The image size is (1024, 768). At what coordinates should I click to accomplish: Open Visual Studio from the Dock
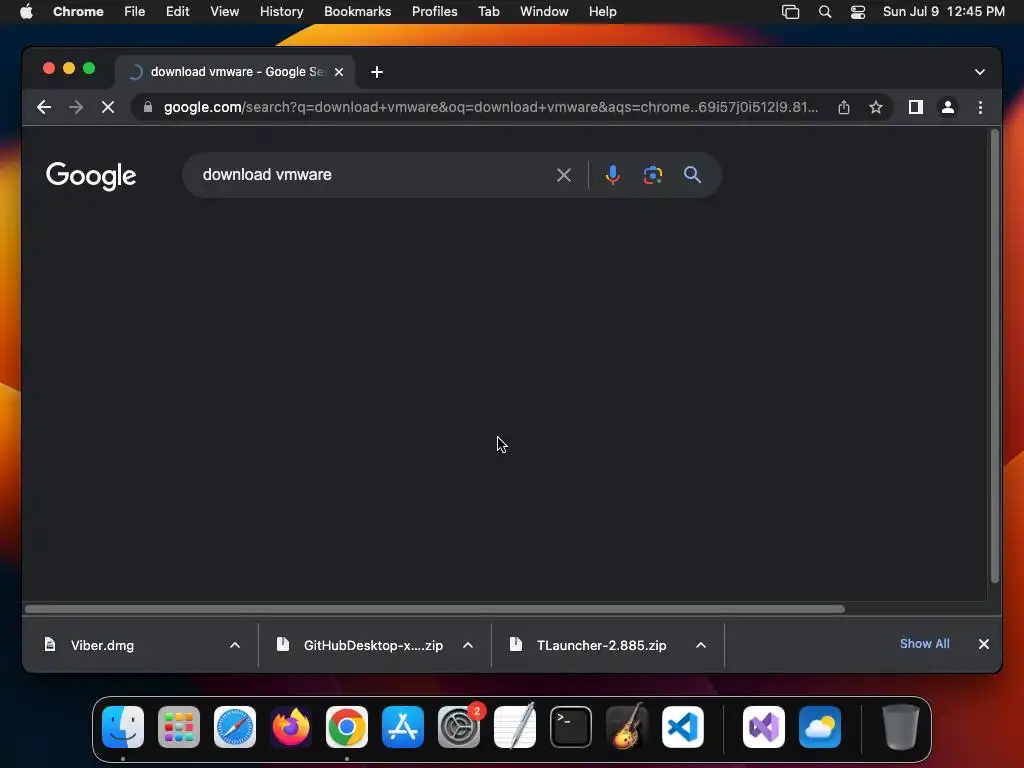[763, 727]
